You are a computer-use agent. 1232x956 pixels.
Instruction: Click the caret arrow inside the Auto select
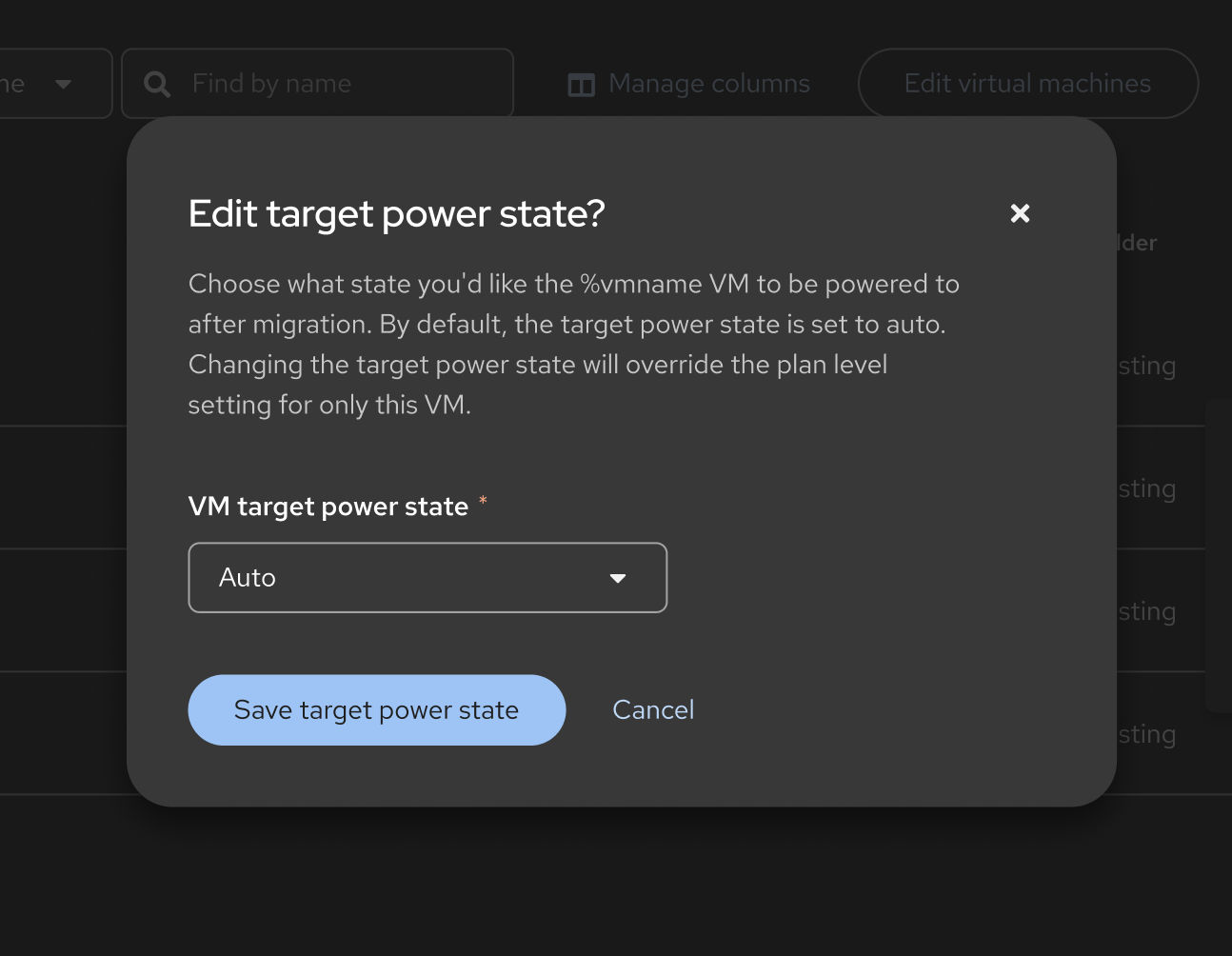click(x=618, y=578)
